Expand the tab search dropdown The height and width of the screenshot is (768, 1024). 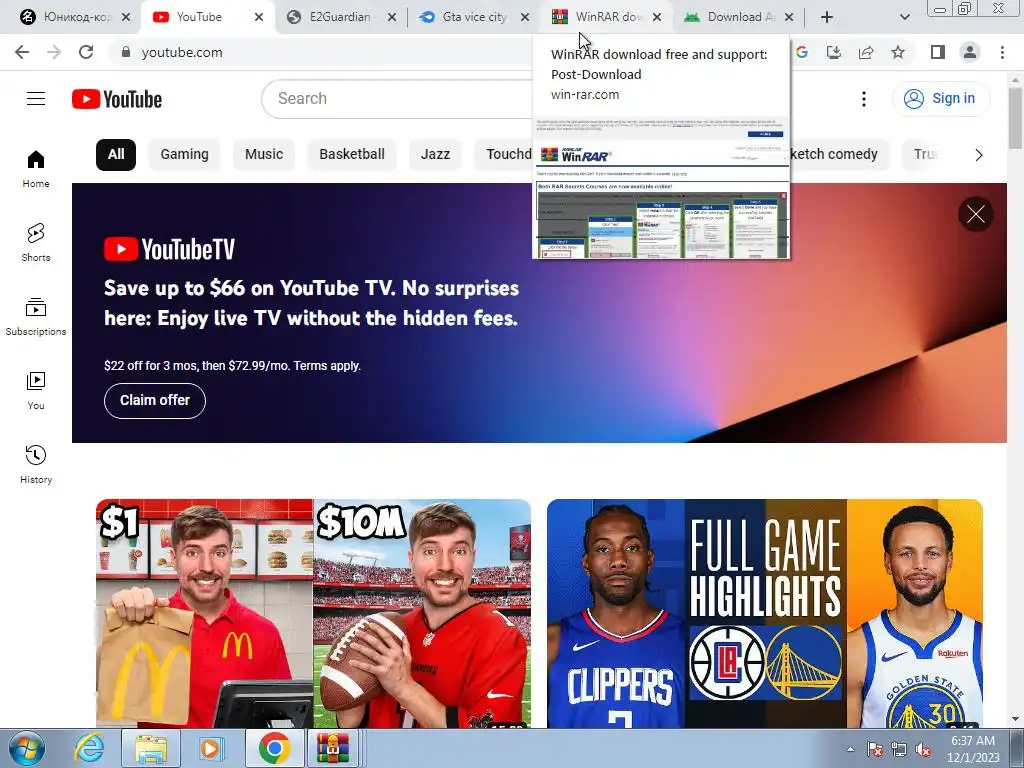904,17
